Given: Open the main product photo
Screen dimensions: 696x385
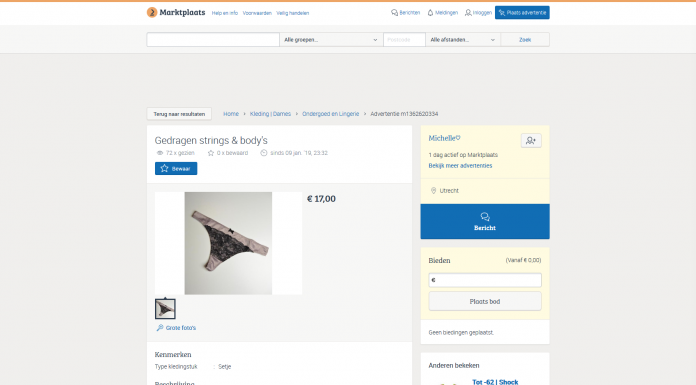Looking at the screenshot, I should (x=228, y=243).
